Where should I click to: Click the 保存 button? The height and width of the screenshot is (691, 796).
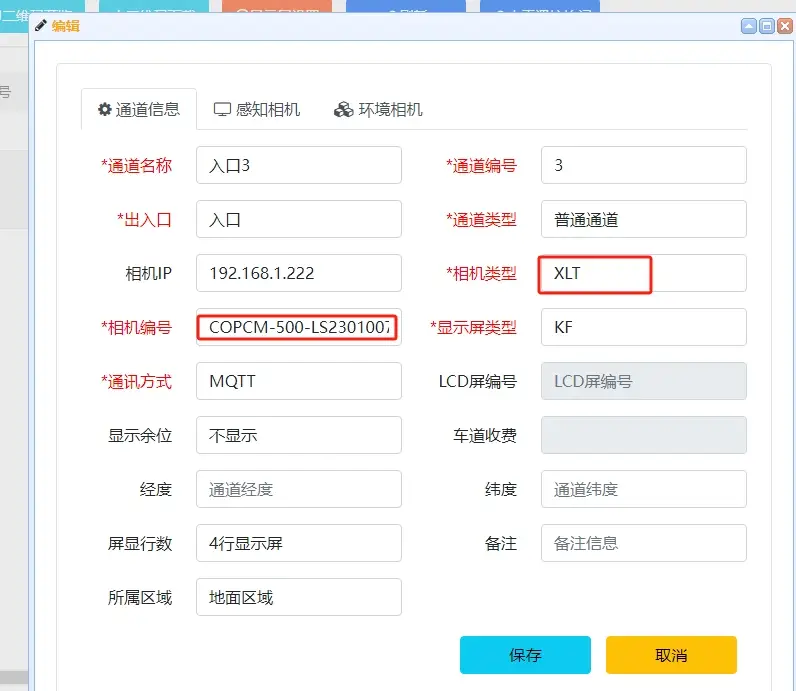[x=525, y=655]
